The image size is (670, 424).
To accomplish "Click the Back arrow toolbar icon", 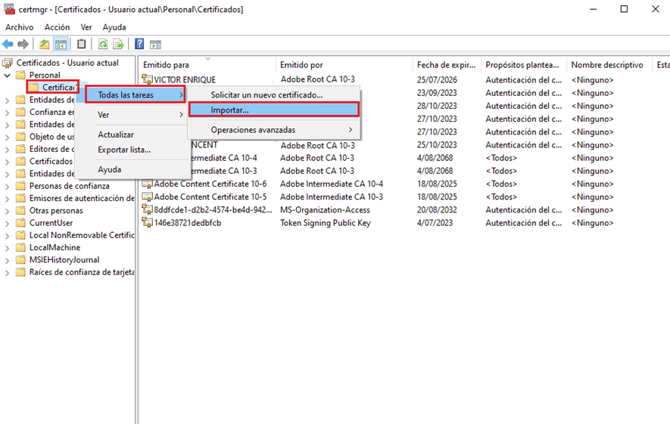I will pos(8,44).
